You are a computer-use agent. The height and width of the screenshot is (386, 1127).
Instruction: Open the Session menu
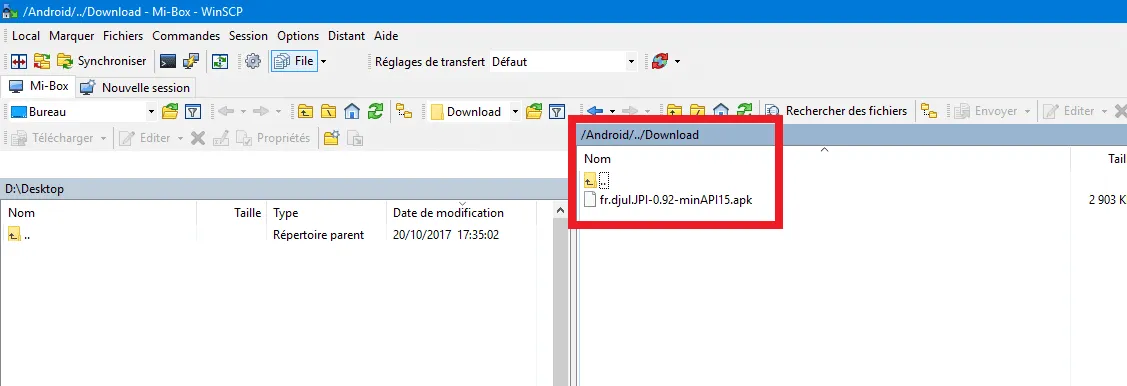[x=248, y=36]
